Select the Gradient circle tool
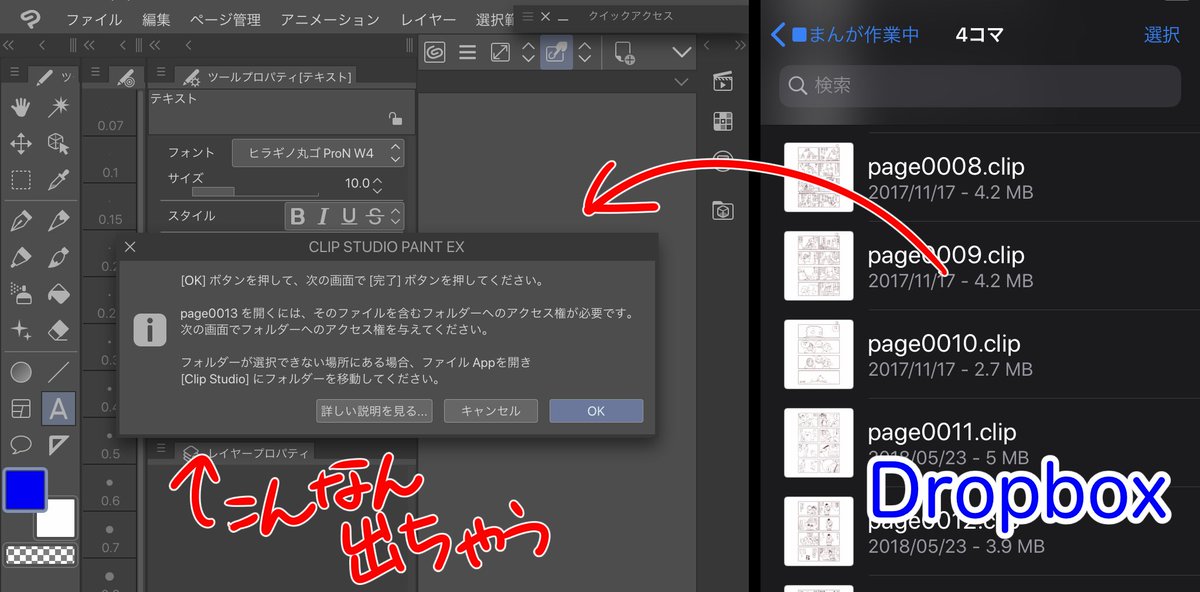The height and width of the screenshot is (592, 1200). pos(20,372)
